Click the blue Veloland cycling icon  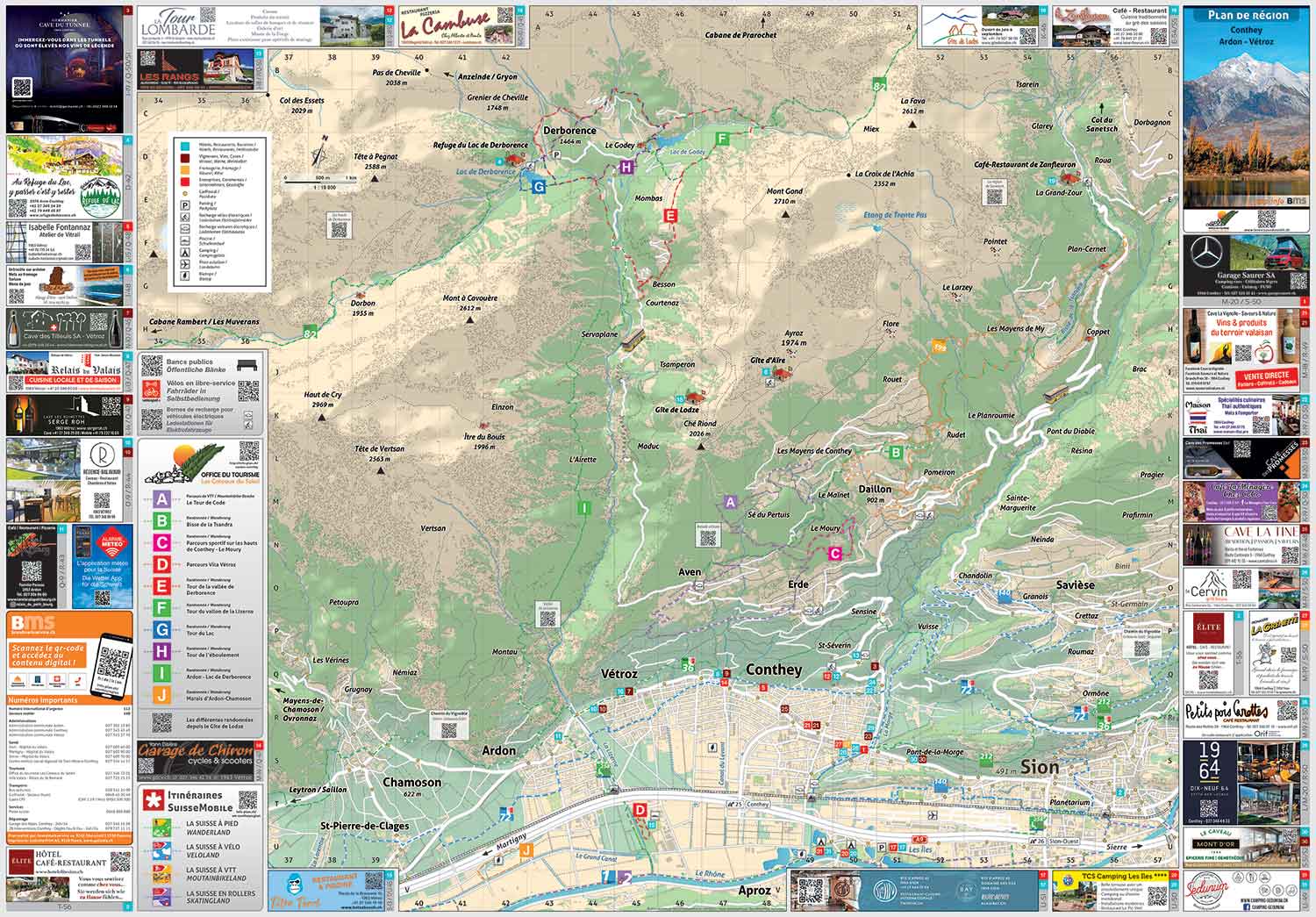click(161, 850)
